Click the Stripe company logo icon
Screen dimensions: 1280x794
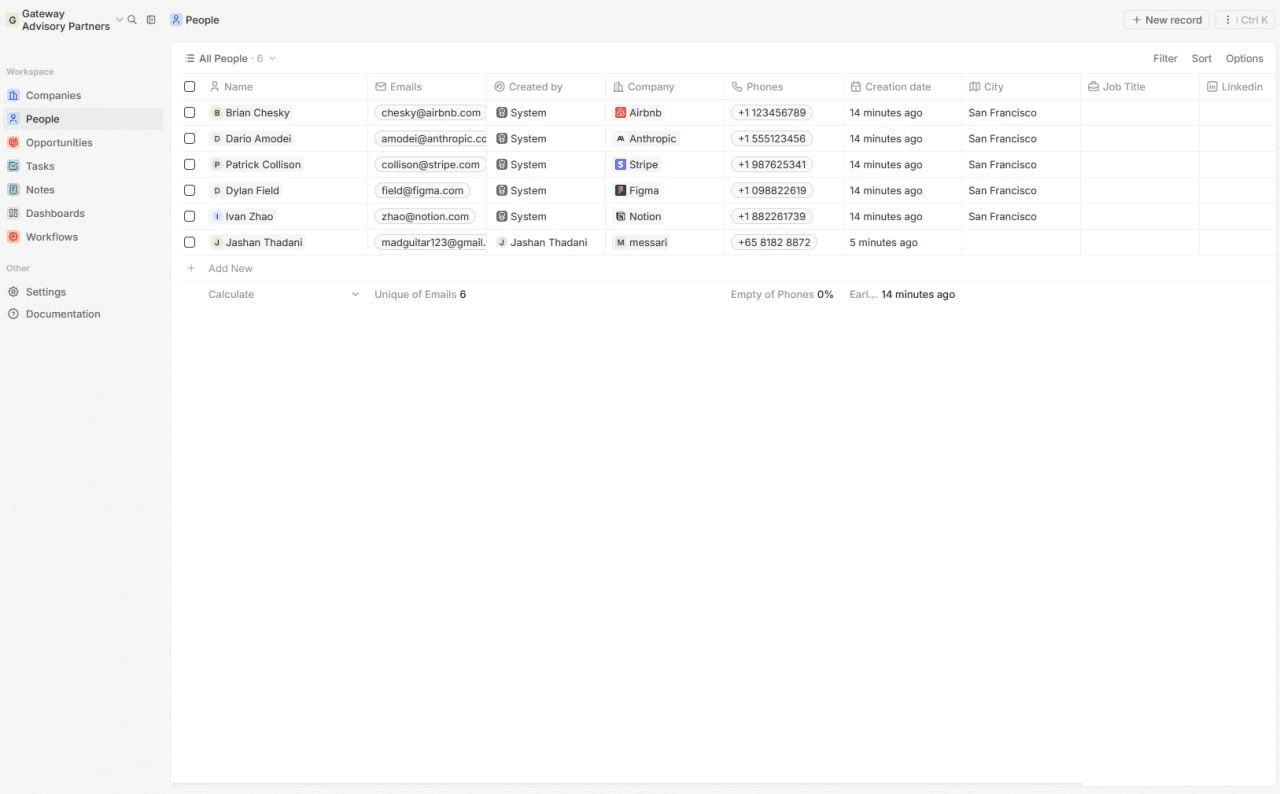[x=620, y=165]
